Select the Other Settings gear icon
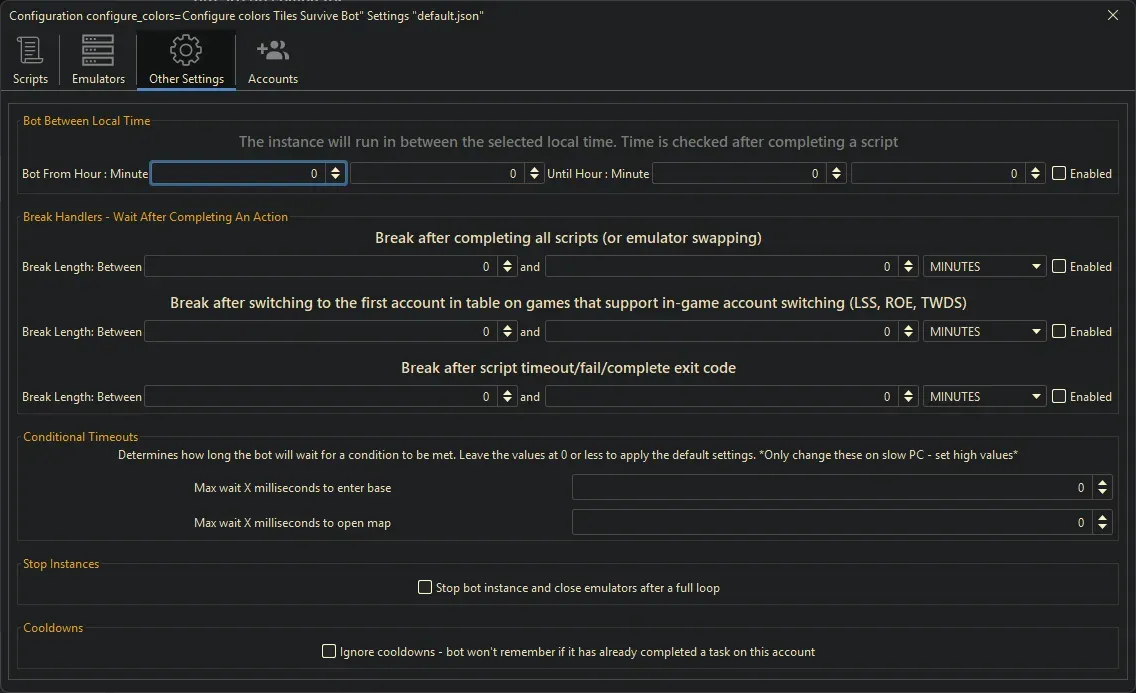Image resolution: width=1136 pixels, height=693 pixels. [x=186, y=51]
